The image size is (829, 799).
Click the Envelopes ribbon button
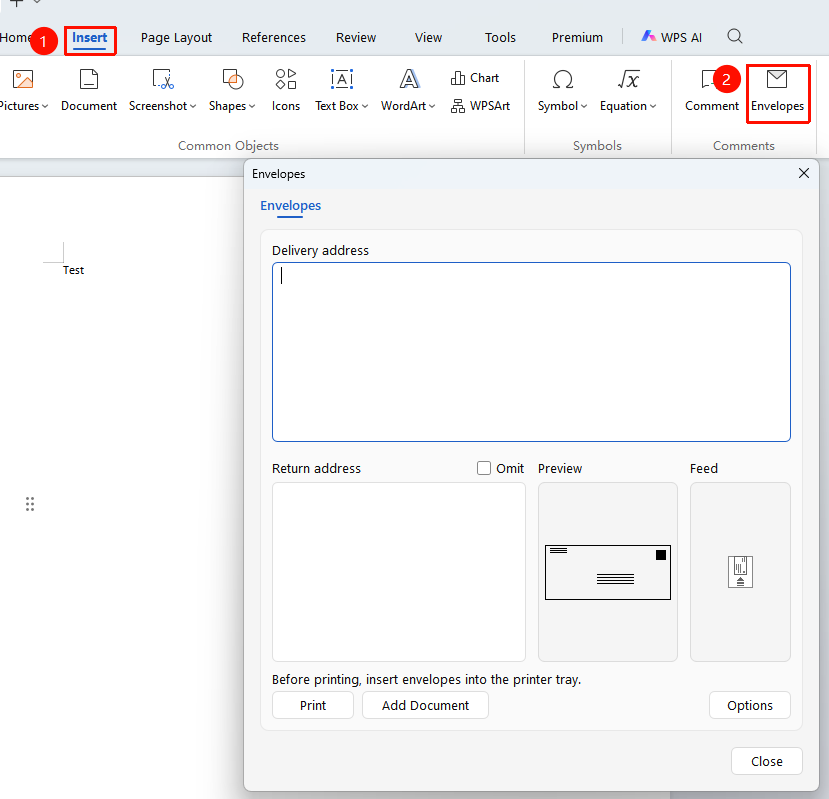click(x=777, y=91)
